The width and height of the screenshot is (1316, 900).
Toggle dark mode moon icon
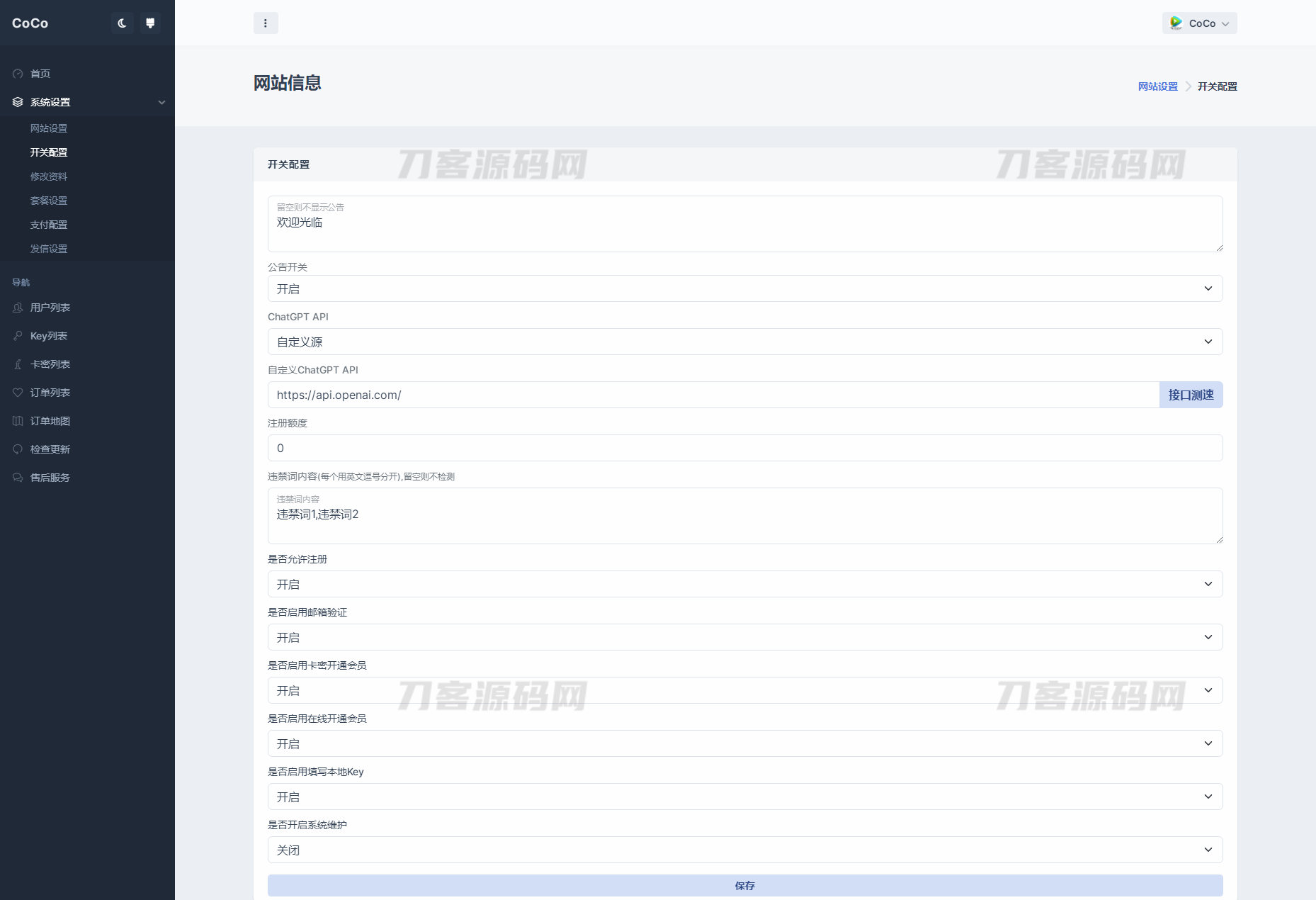click(x=122, y=23)
